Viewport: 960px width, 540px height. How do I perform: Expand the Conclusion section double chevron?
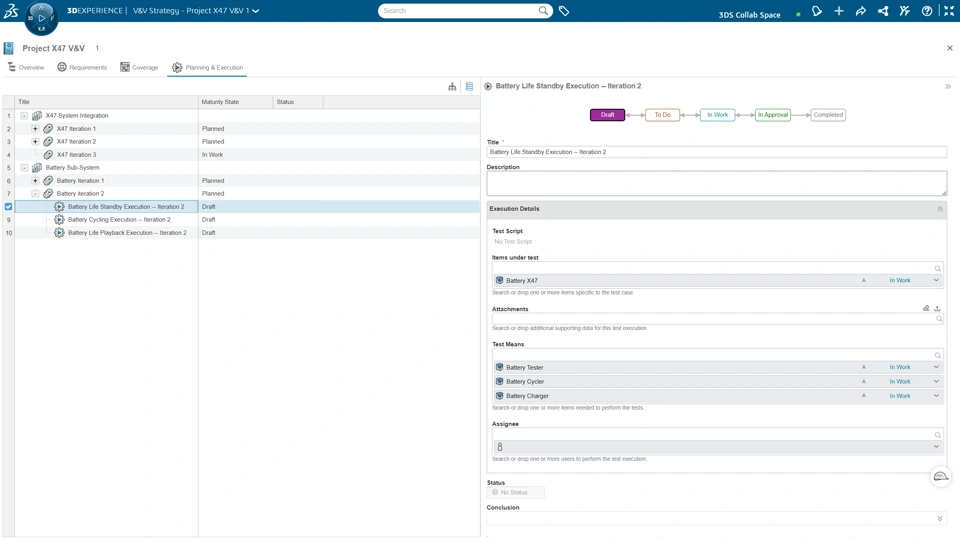pos(940,519)
